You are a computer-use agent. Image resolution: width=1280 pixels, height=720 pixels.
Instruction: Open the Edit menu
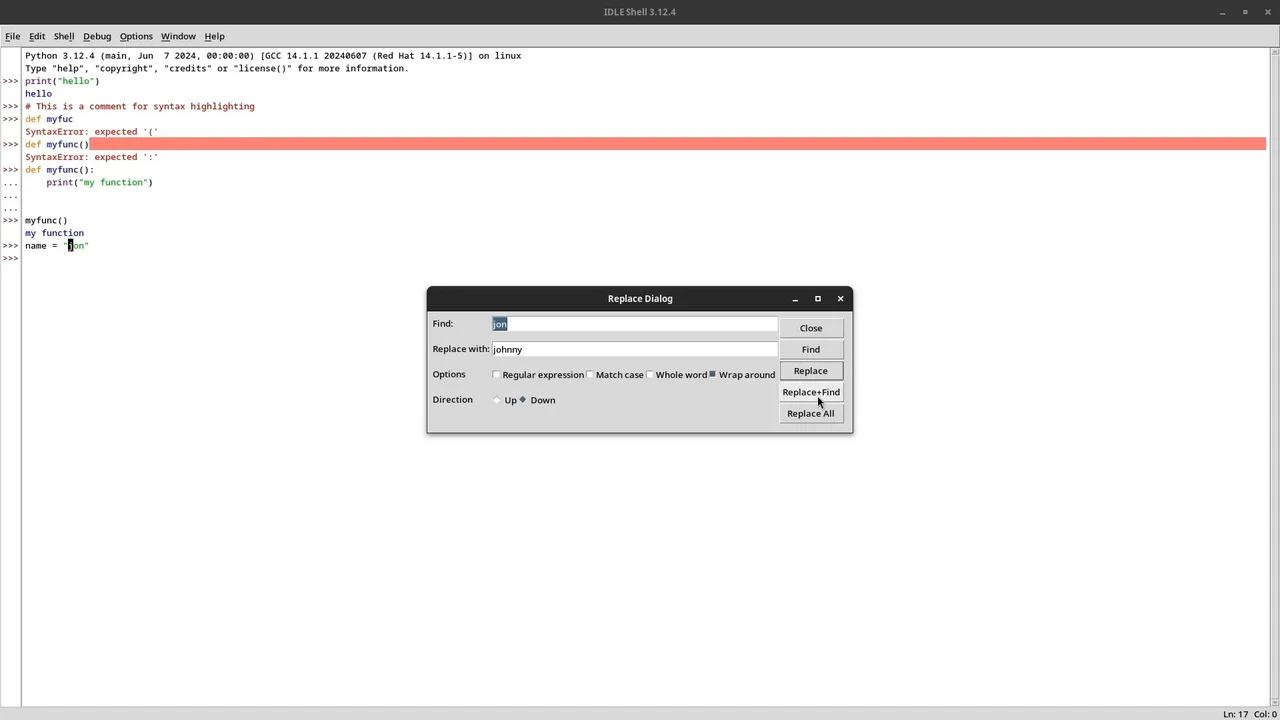[37, 36]
